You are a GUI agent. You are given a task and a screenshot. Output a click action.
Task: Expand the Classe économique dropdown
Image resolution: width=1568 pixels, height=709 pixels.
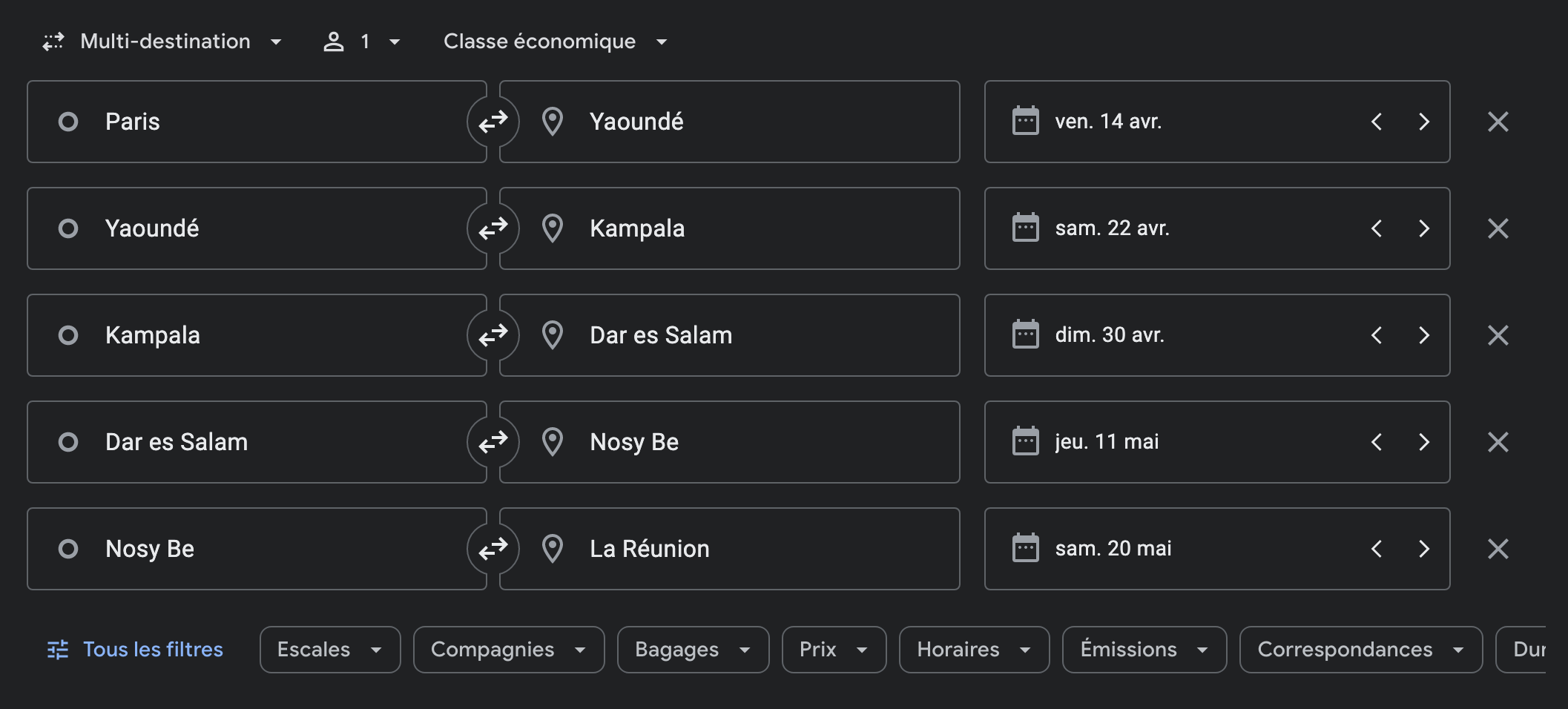click(x=555, y=42)
